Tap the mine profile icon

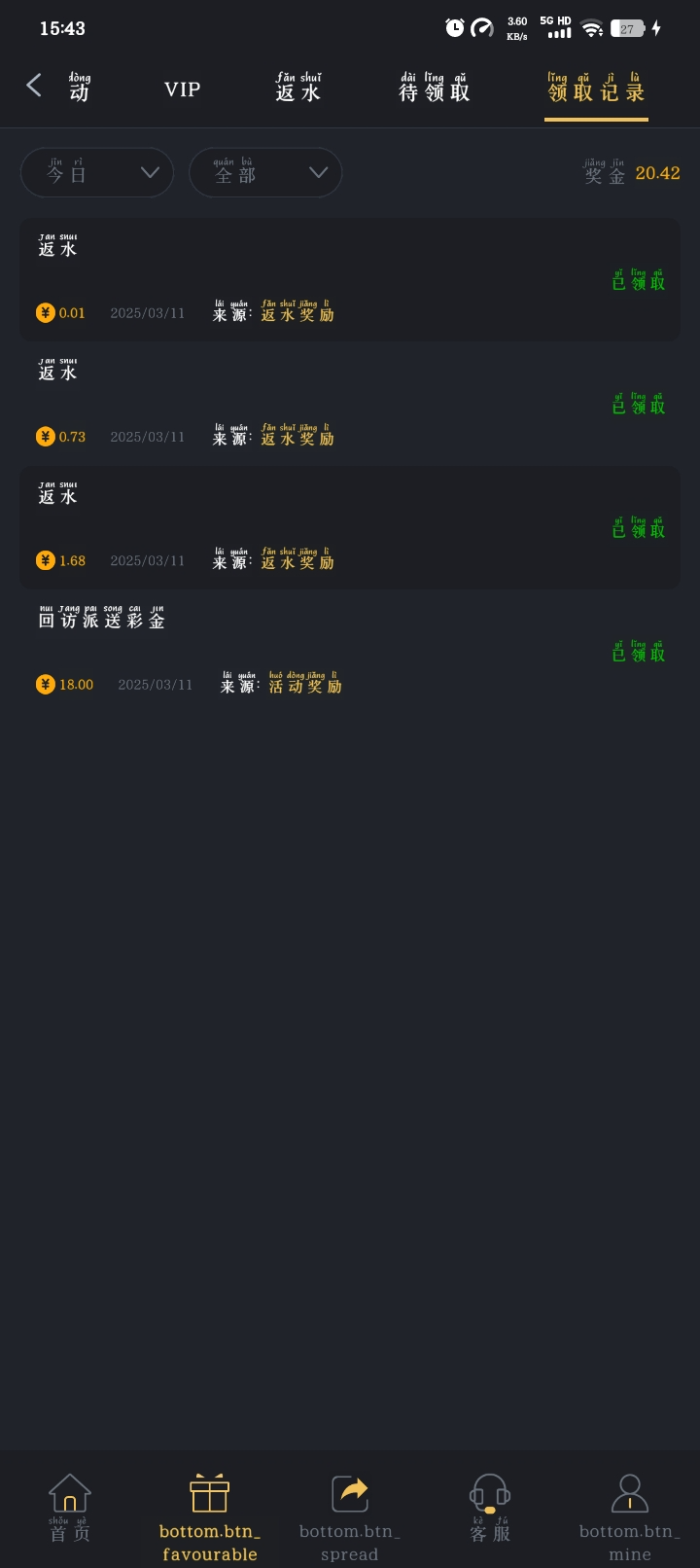(629, 1493)
